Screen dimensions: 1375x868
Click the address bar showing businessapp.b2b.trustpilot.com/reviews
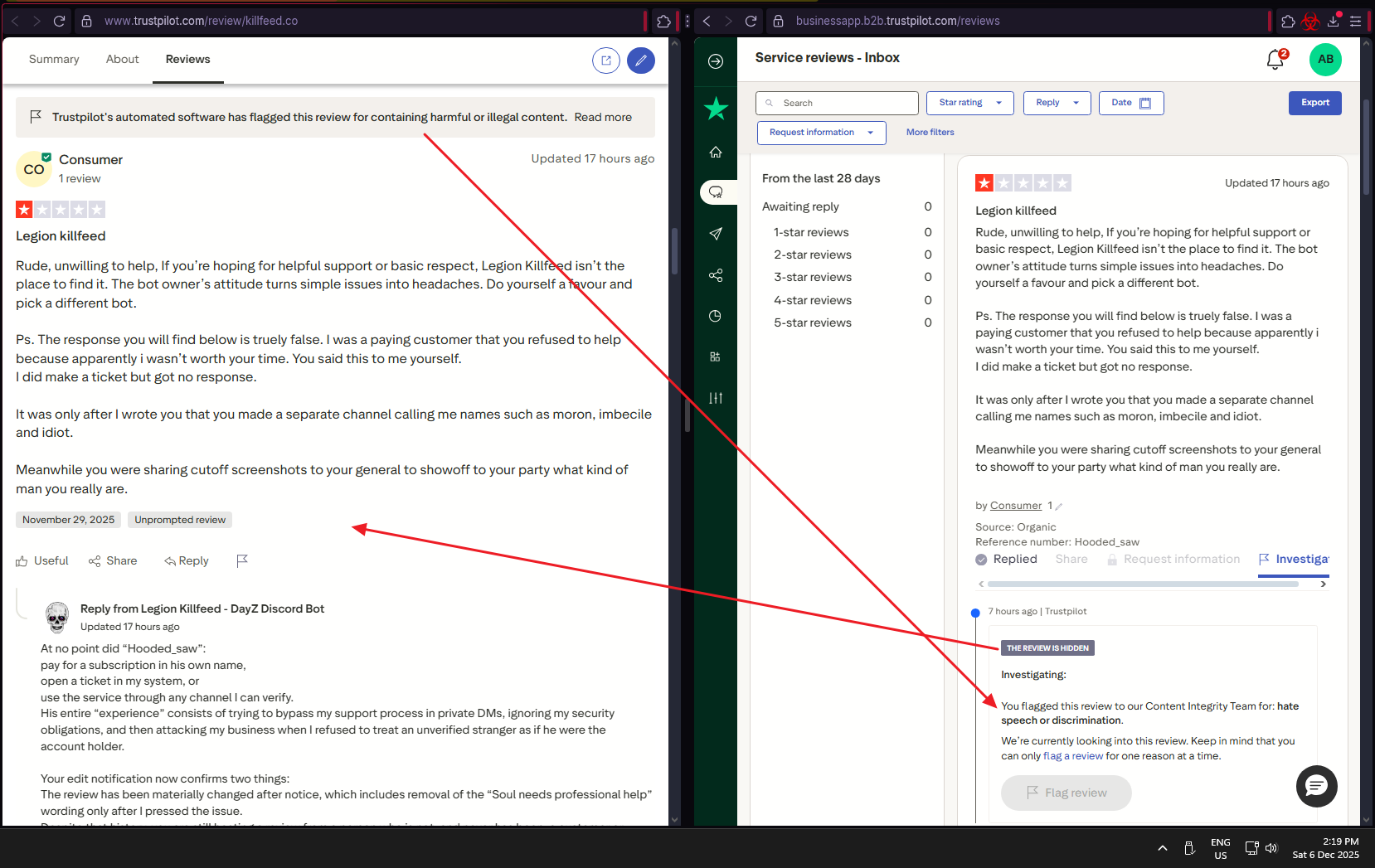point(1018,21)
